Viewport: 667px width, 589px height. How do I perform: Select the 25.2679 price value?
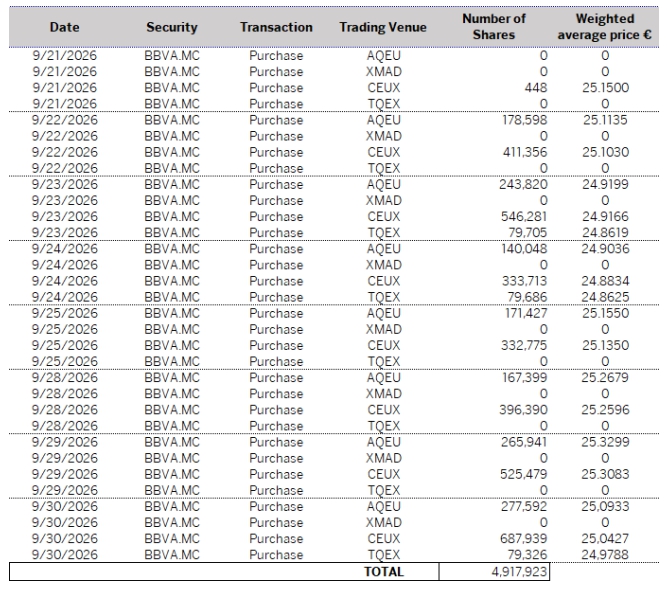[x=605, y=378]
